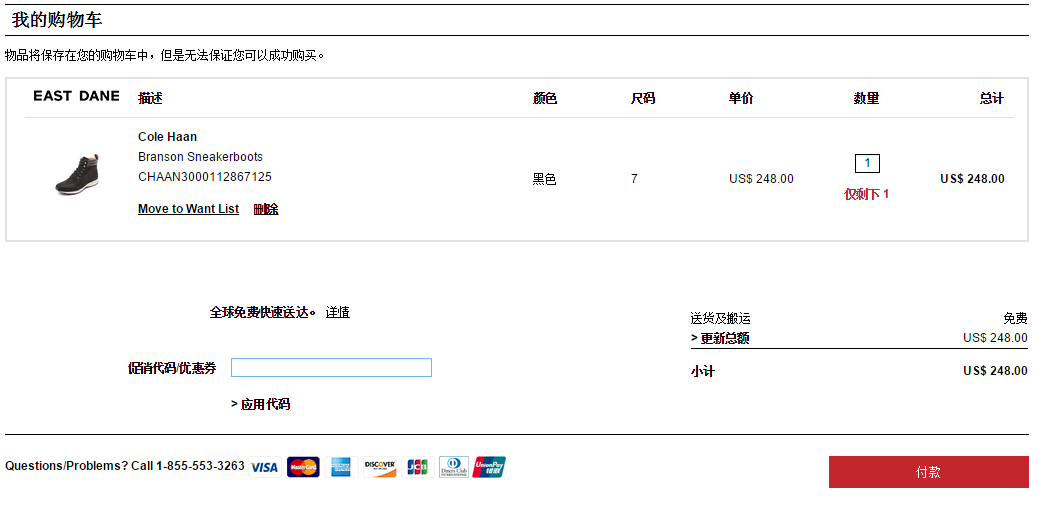Click the MasterCard payment icon

tap(303, 467)
